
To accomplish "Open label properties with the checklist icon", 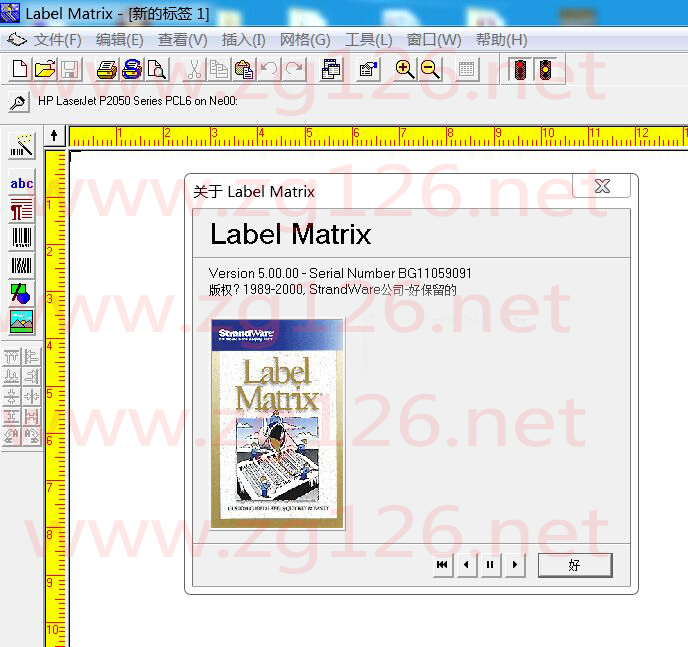I will (x=369, y=69).
